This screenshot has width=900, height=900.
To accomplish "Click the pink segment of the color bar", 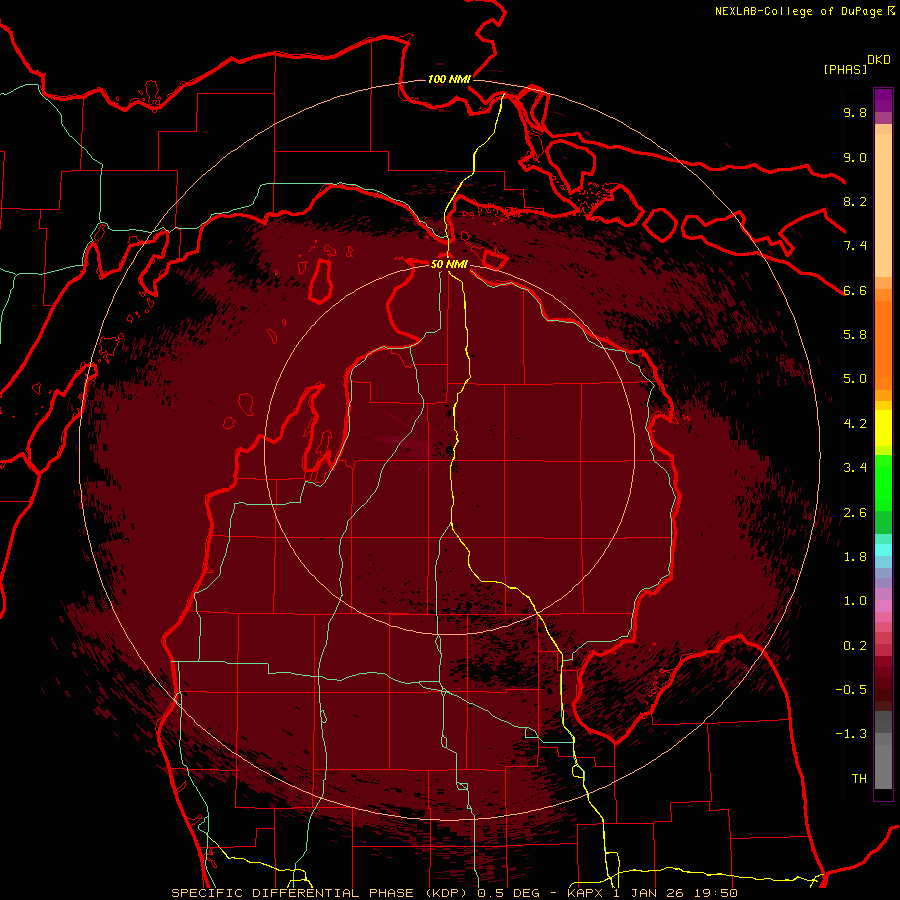I will (x=883, y=606).
